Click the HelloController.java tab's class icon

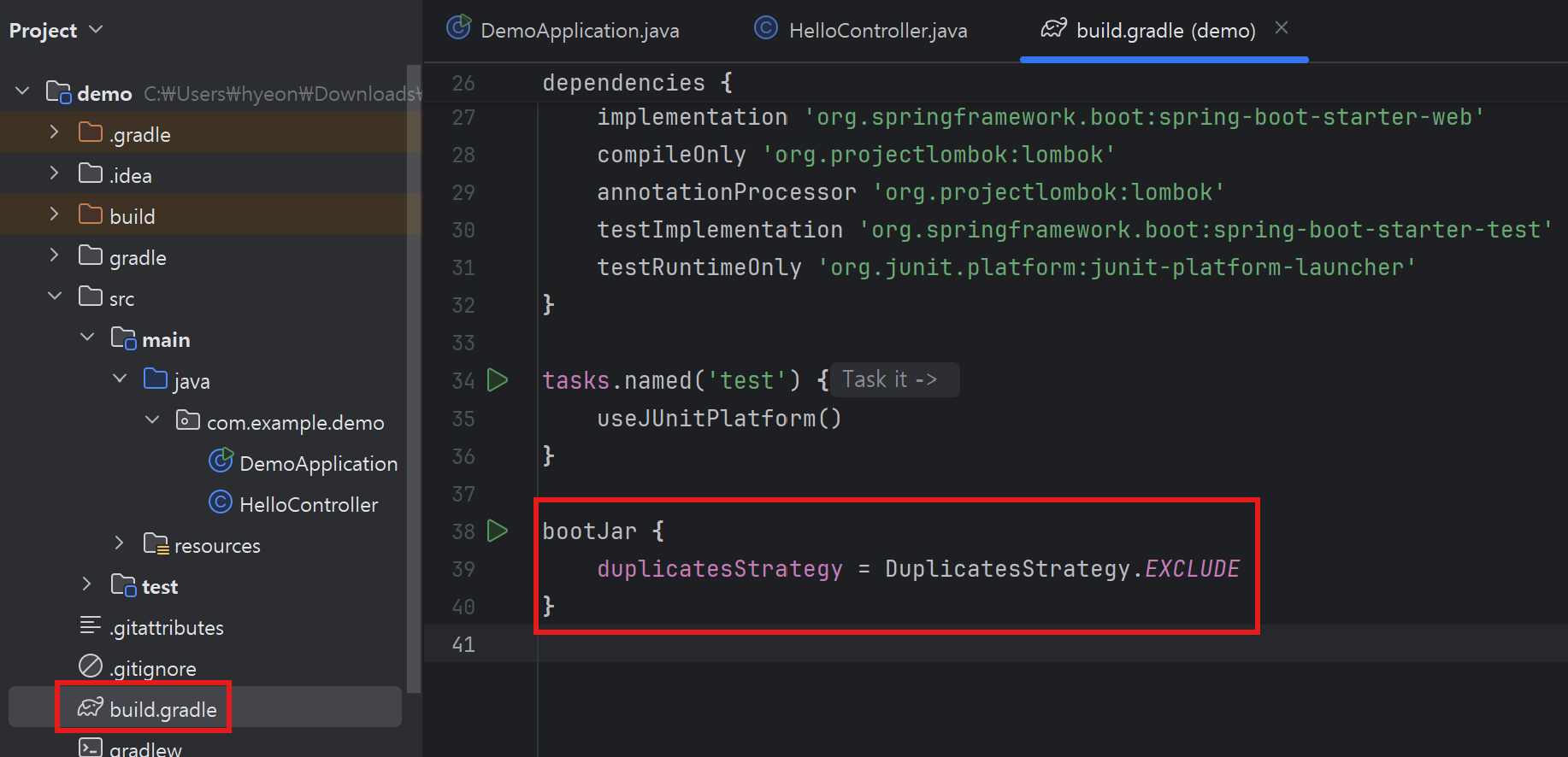pos(766,29)
